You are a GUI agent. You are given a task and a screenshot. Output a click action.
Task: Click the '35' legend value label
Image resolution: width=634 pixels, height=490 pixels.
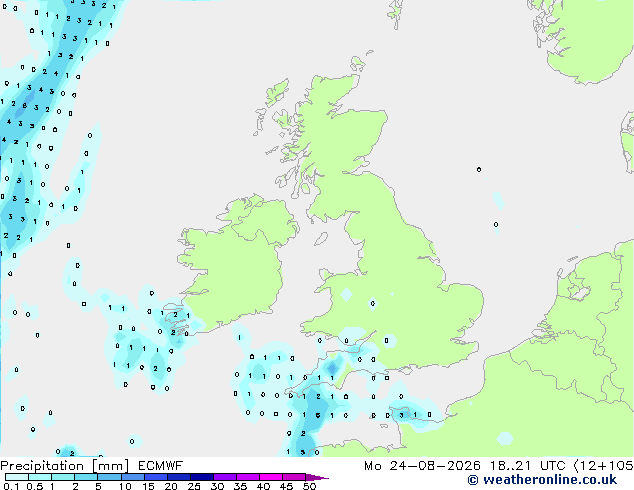click(240, 486)
